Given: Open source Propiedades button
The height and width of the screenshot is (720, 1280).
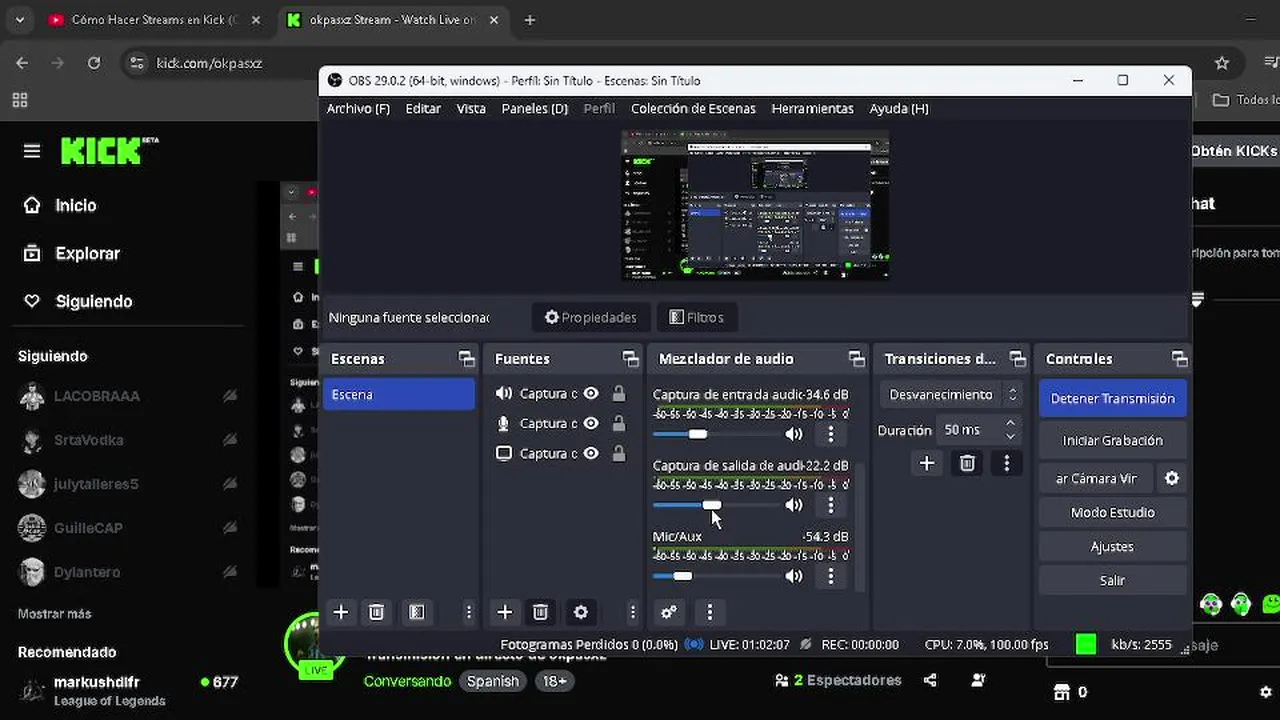Looking at the screenshot, I should pos(591,317).
